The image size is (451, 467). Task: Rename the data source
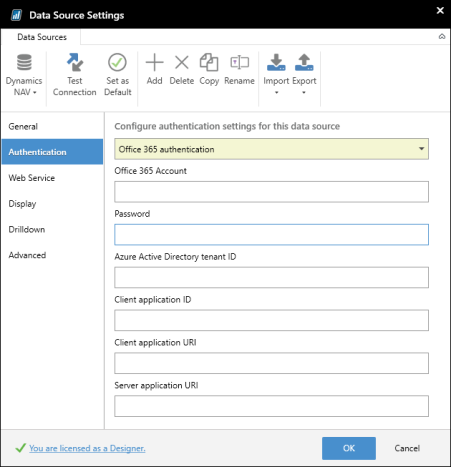pos(239,69)
